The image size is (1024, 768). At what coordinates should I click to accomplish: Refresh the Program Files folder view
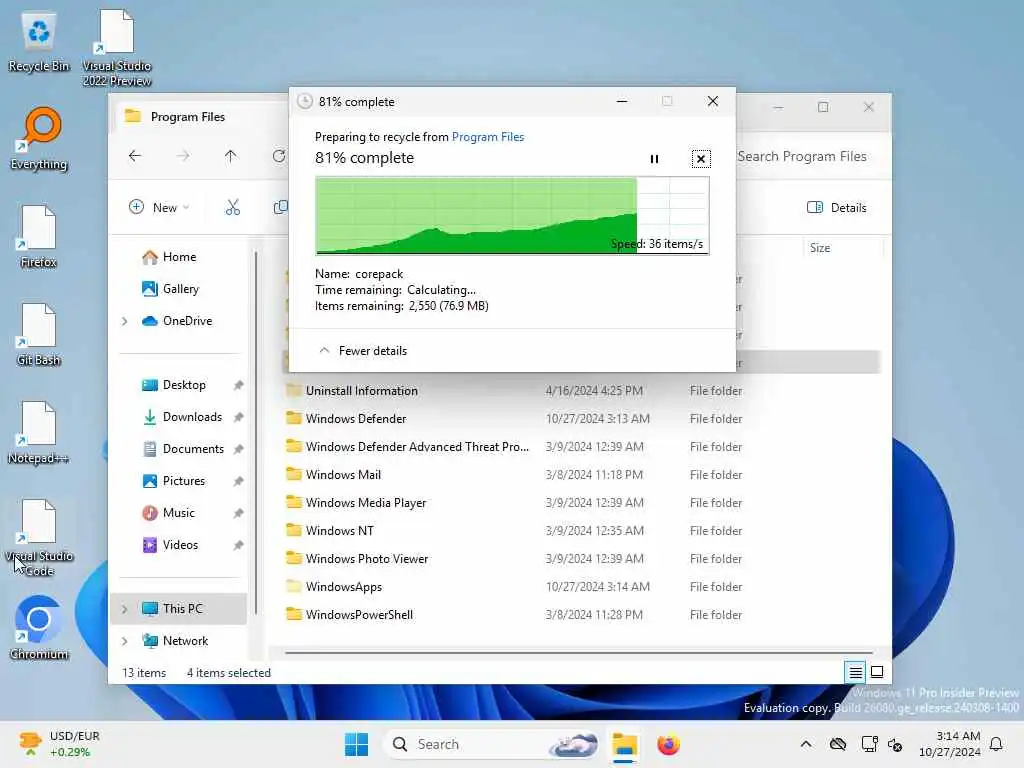(279, 156)
